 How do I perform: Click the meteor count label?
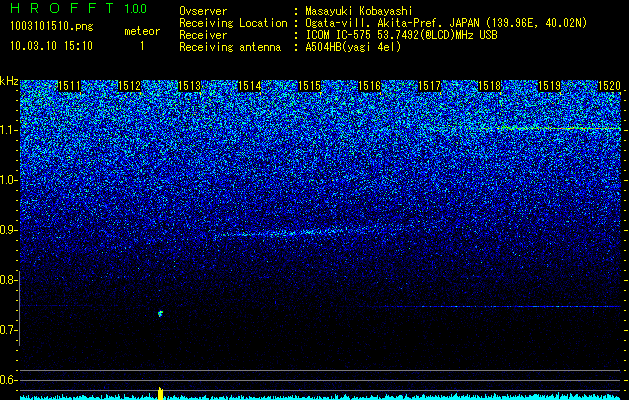(x=142, y=31)
